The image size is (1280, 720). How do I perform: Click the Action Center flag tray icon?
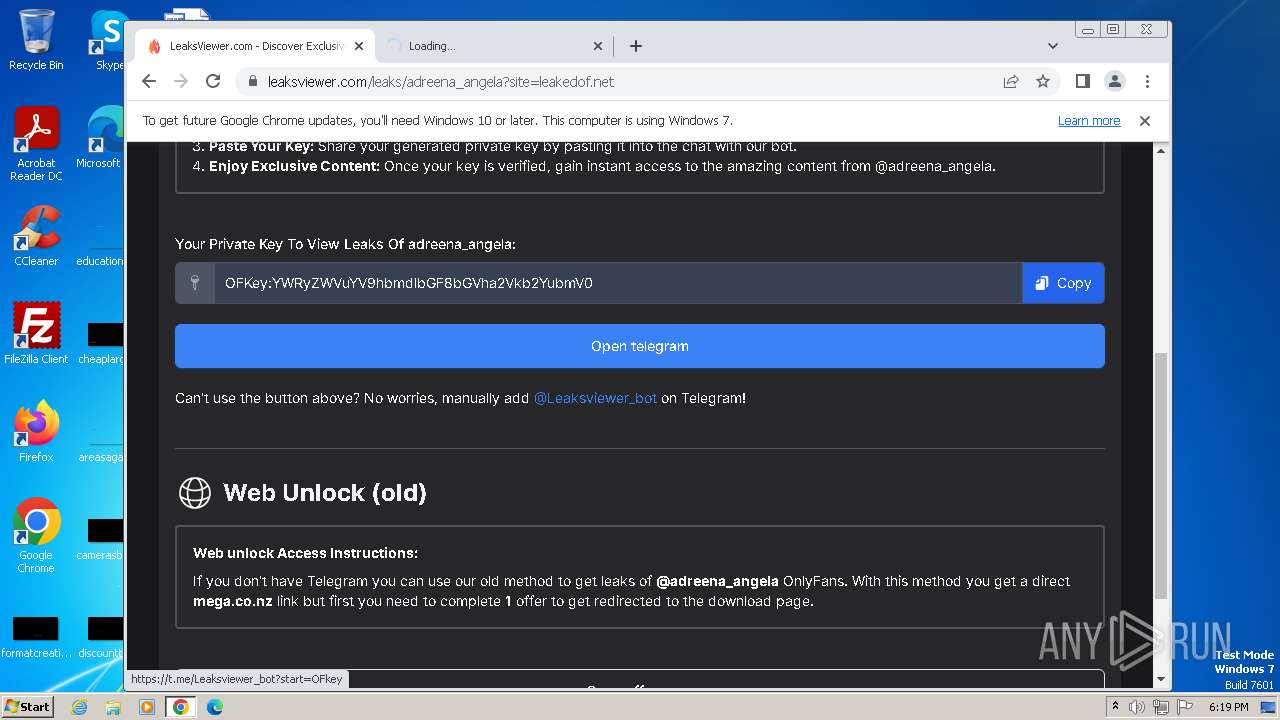click(x=1184, y=707)
